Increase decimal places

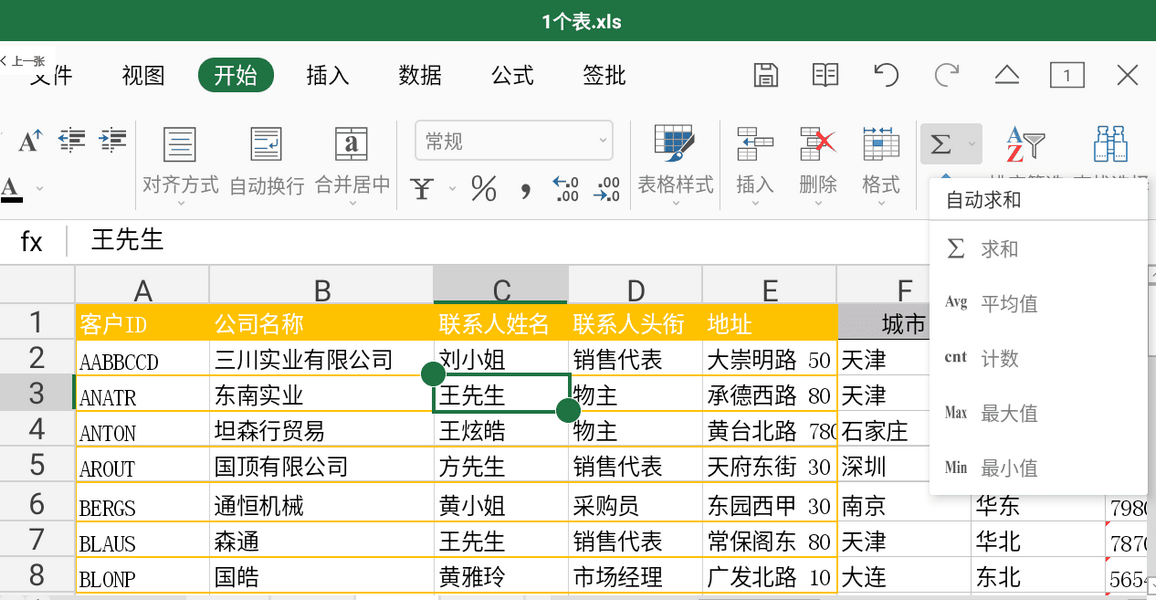tap(564, 190)
